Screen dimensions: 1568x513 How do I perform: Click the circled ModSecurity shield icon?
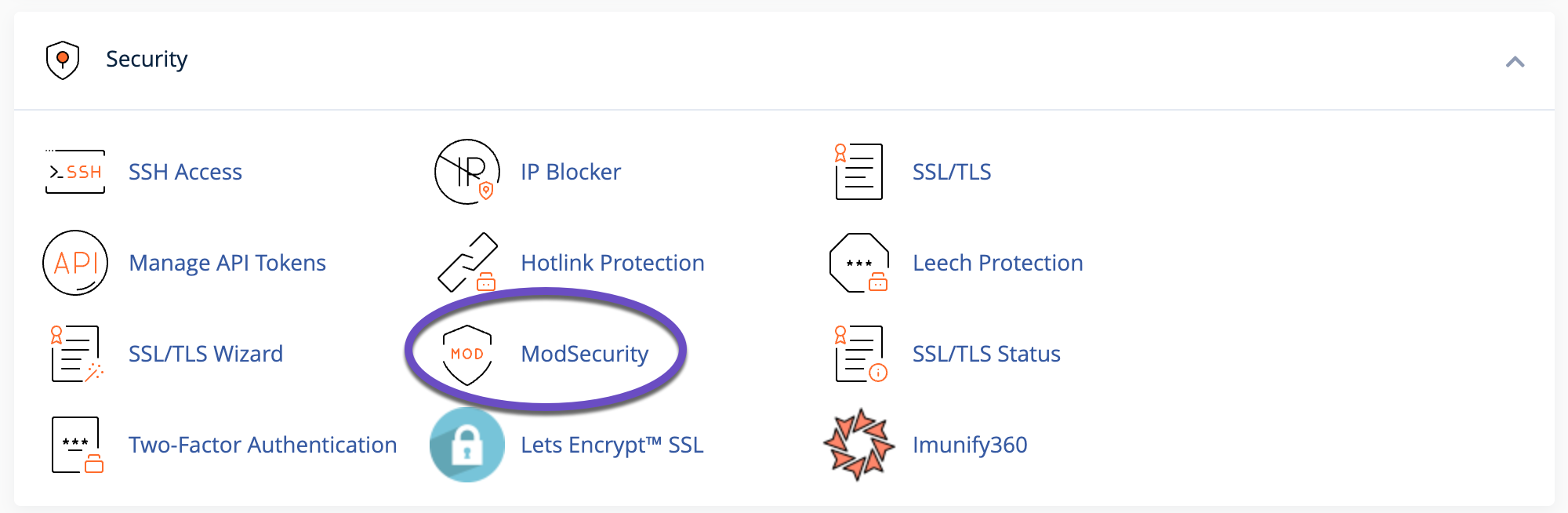(468, 354)
